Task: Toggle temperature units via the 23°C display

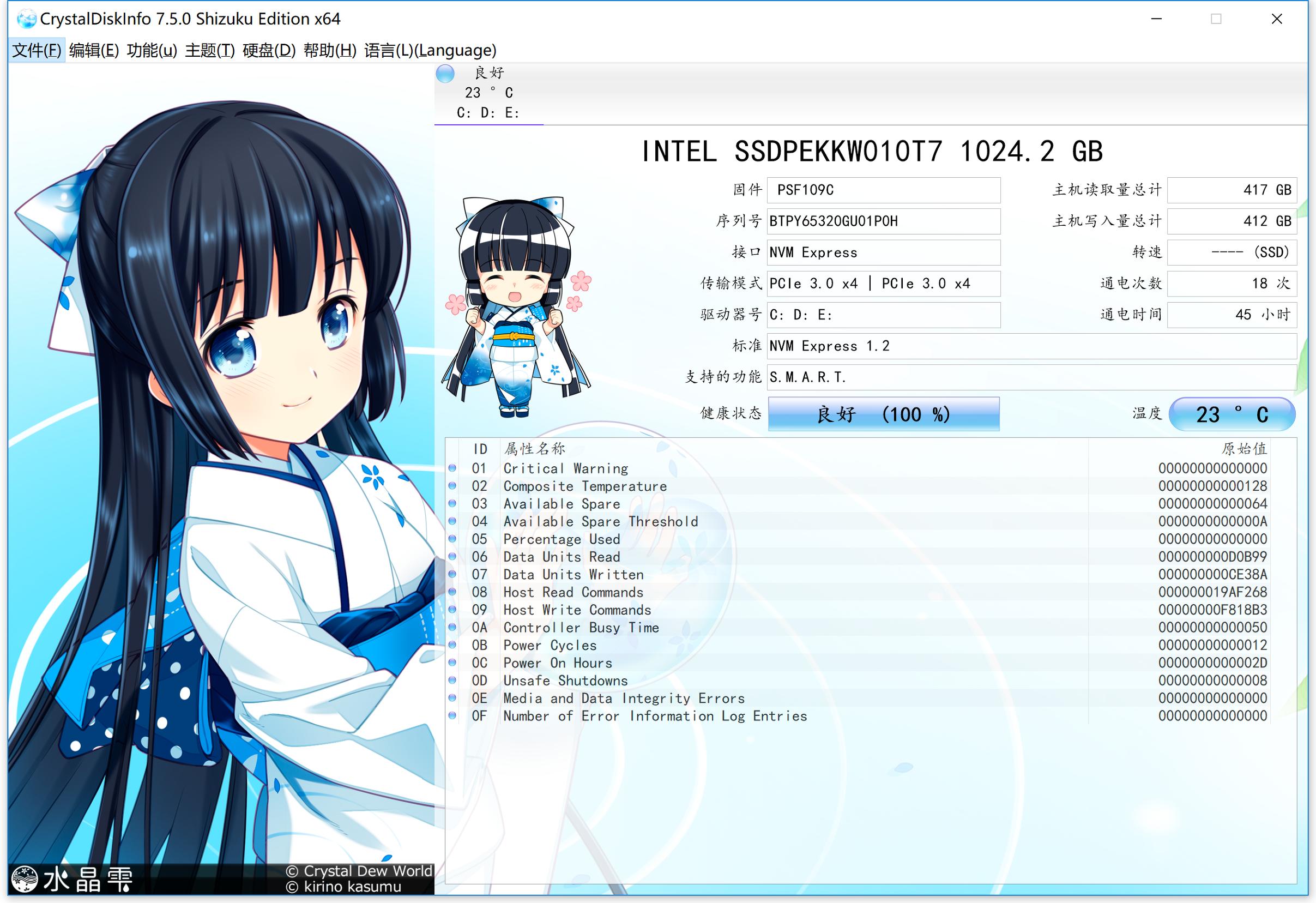Action: point(1232,414)
